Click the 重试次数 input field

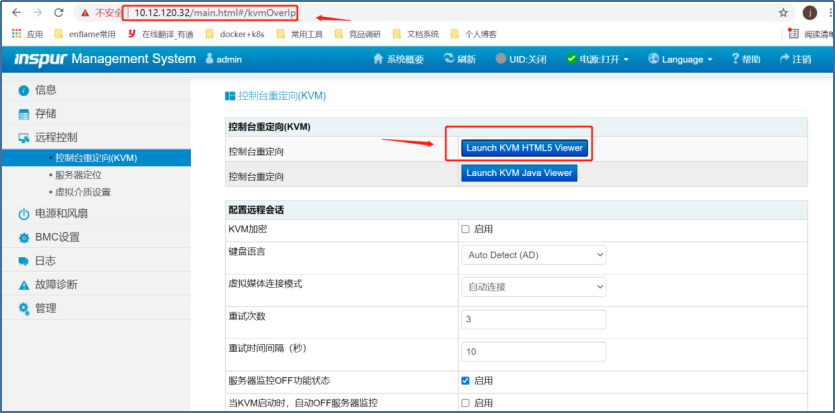[x=533, y=319]
